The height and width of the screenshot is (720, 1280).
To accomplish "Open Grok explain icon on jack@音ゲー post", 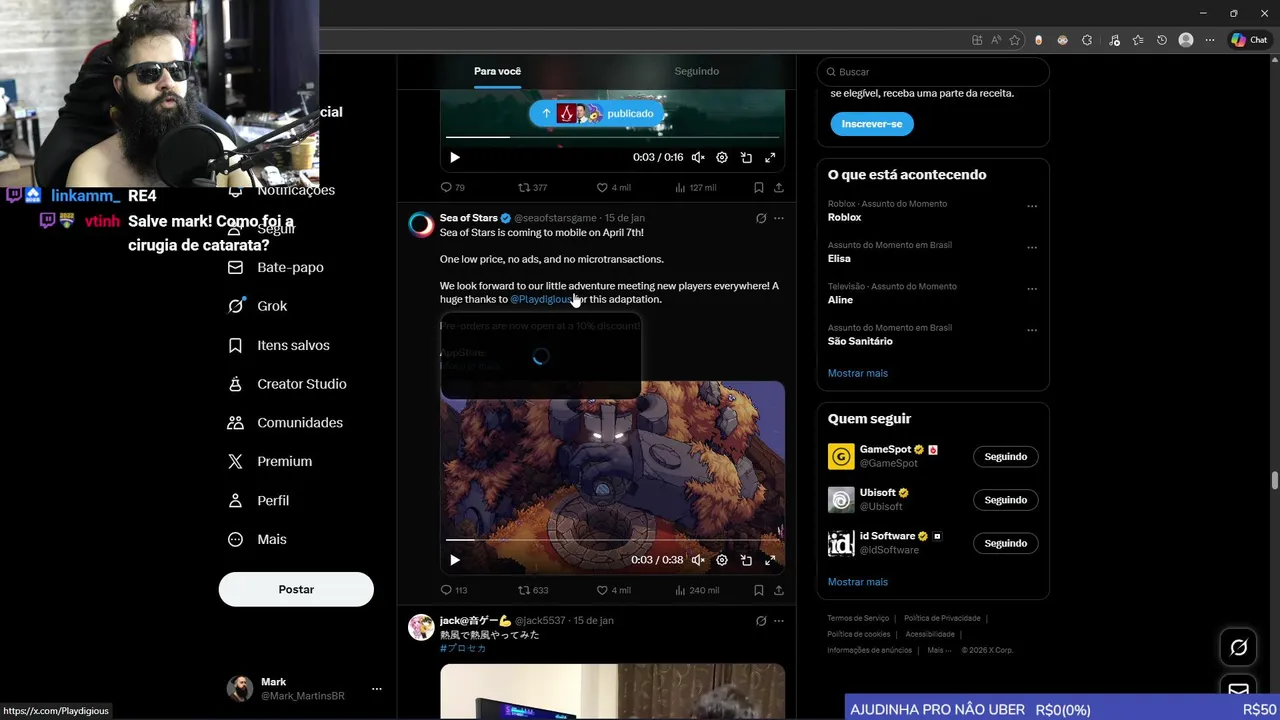I will pos(761,621).
